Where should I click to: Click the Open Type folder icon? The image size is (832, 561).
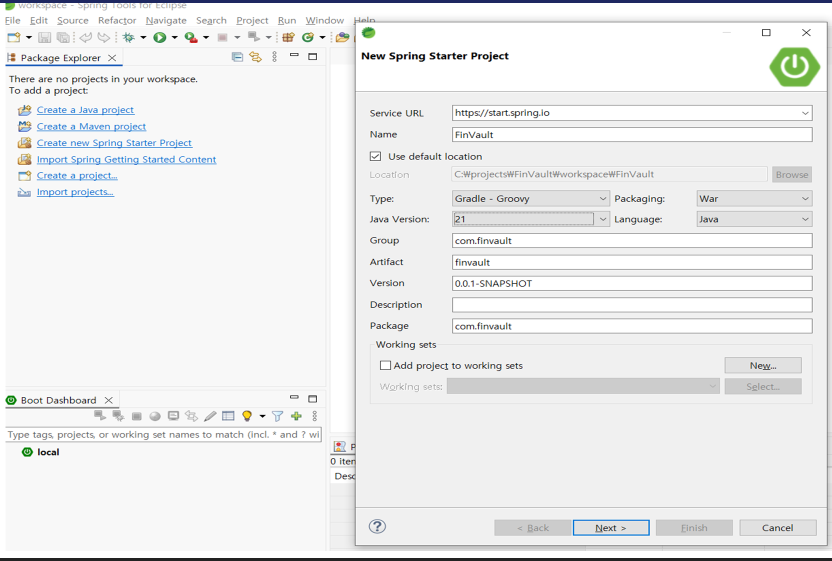tap(343, 37)
